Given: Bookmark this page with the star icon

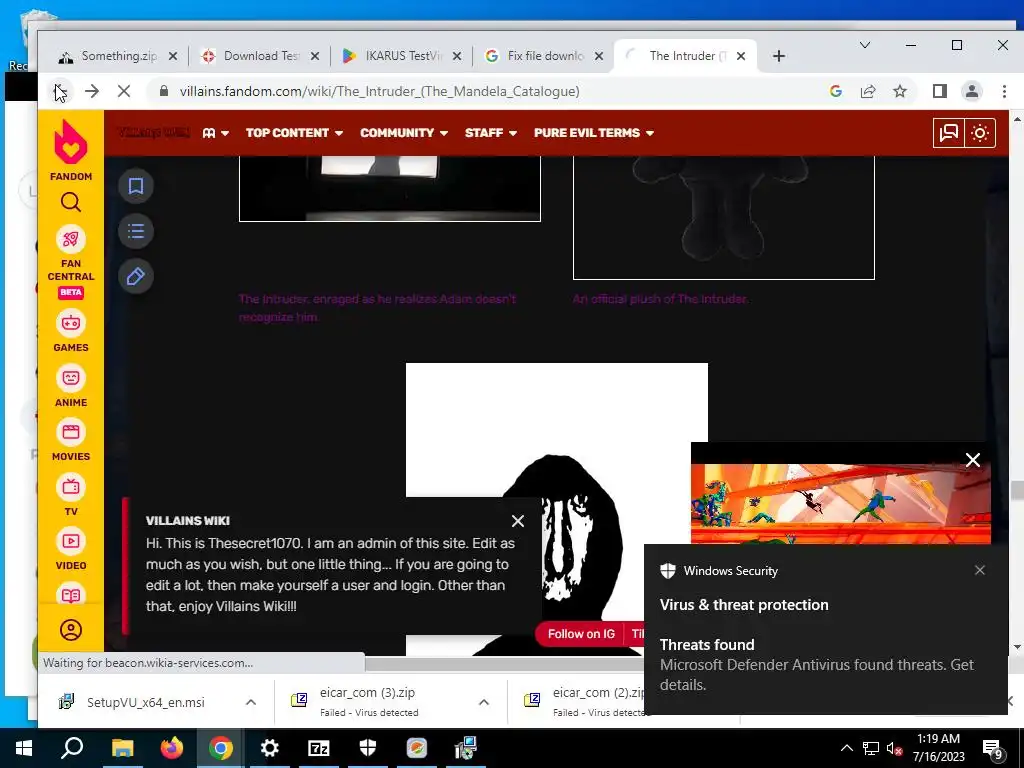Looking at the screenshot, I should [900, 91].
